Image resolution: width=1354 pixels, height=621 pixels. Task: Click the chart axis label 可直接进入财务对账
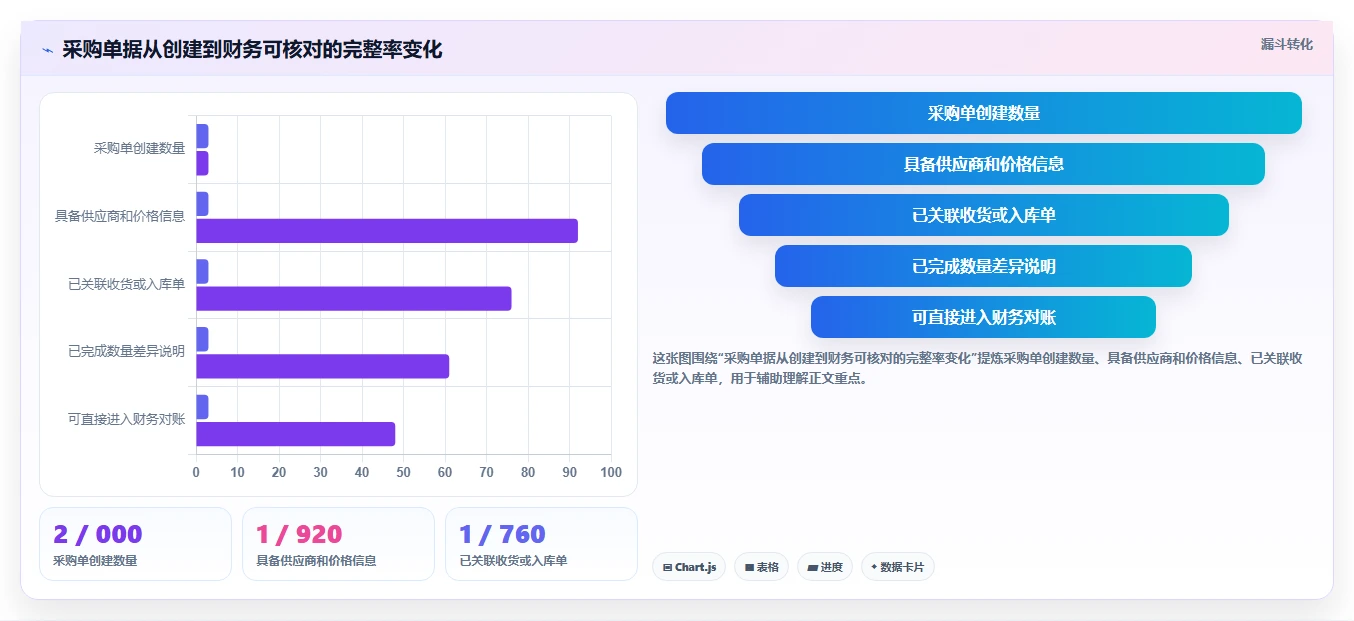click(126, 419)
